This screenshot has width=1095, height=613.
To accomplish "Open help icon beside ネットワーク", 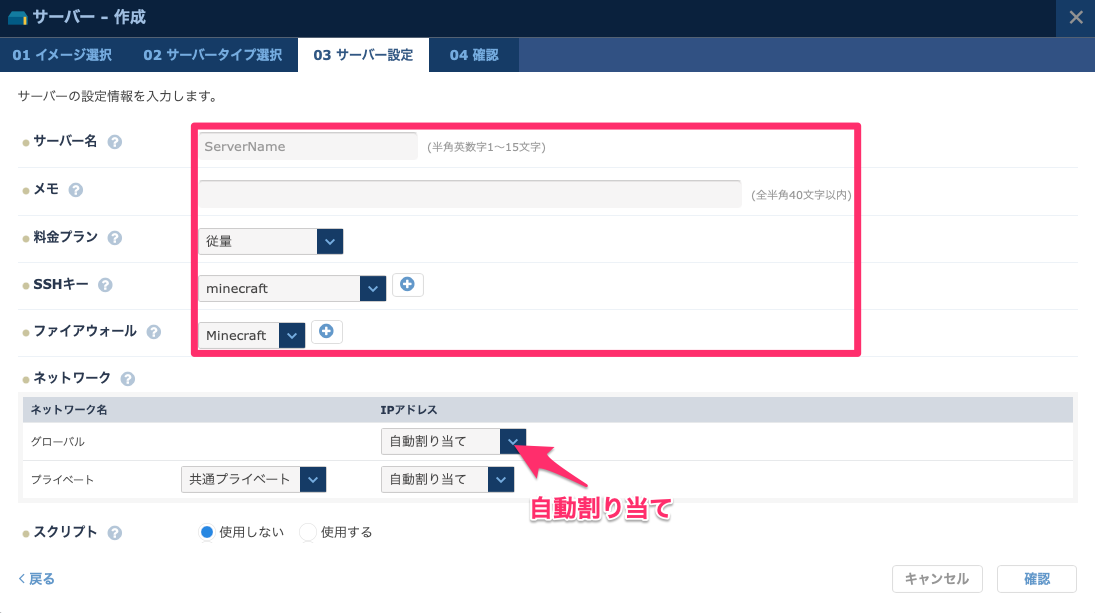I will click(x=128, y=379).
